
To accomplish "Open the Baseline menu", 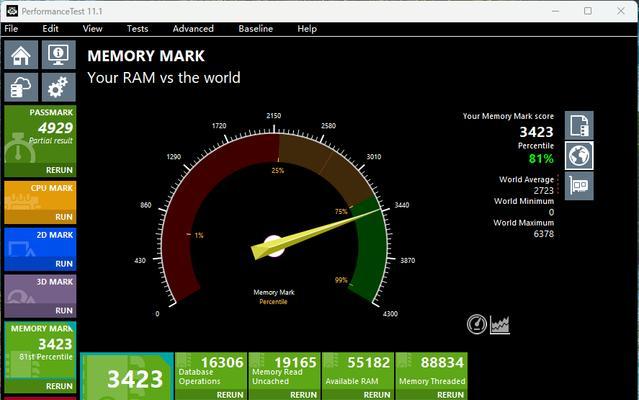I will pyautogui.click(x=256, y=29).
